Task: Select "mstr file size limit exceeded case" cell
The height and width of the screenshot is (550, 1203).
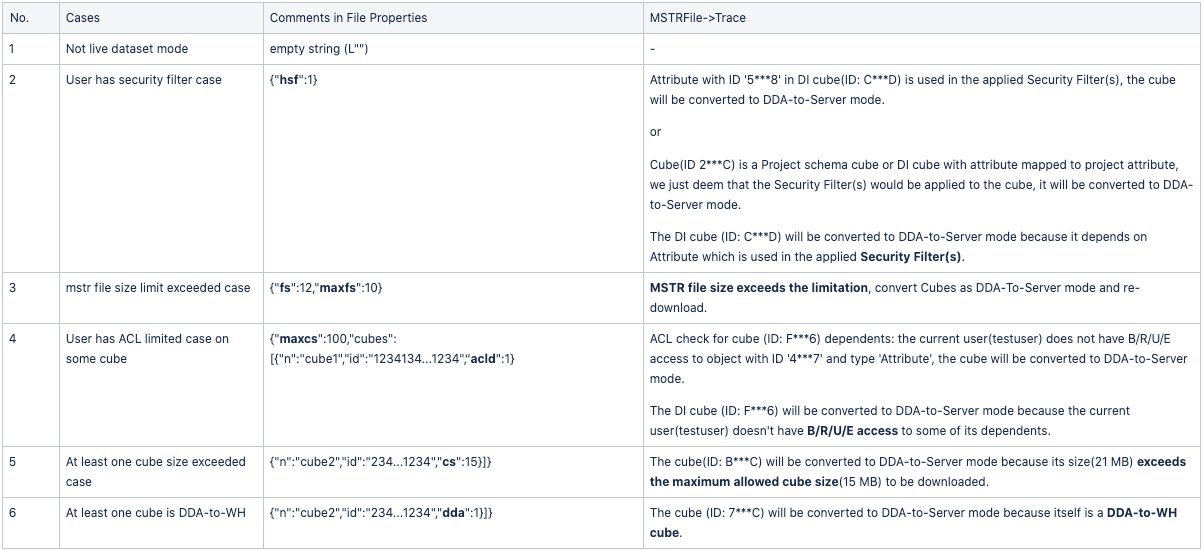Action: [158, 288]
